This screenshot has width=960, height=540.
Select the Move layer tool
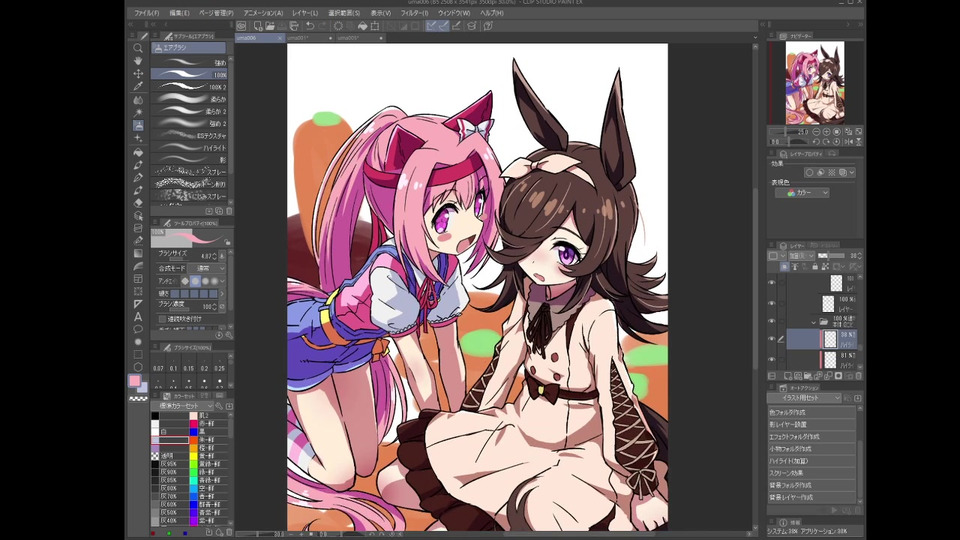pyautogui.click(x=138, y=73)
